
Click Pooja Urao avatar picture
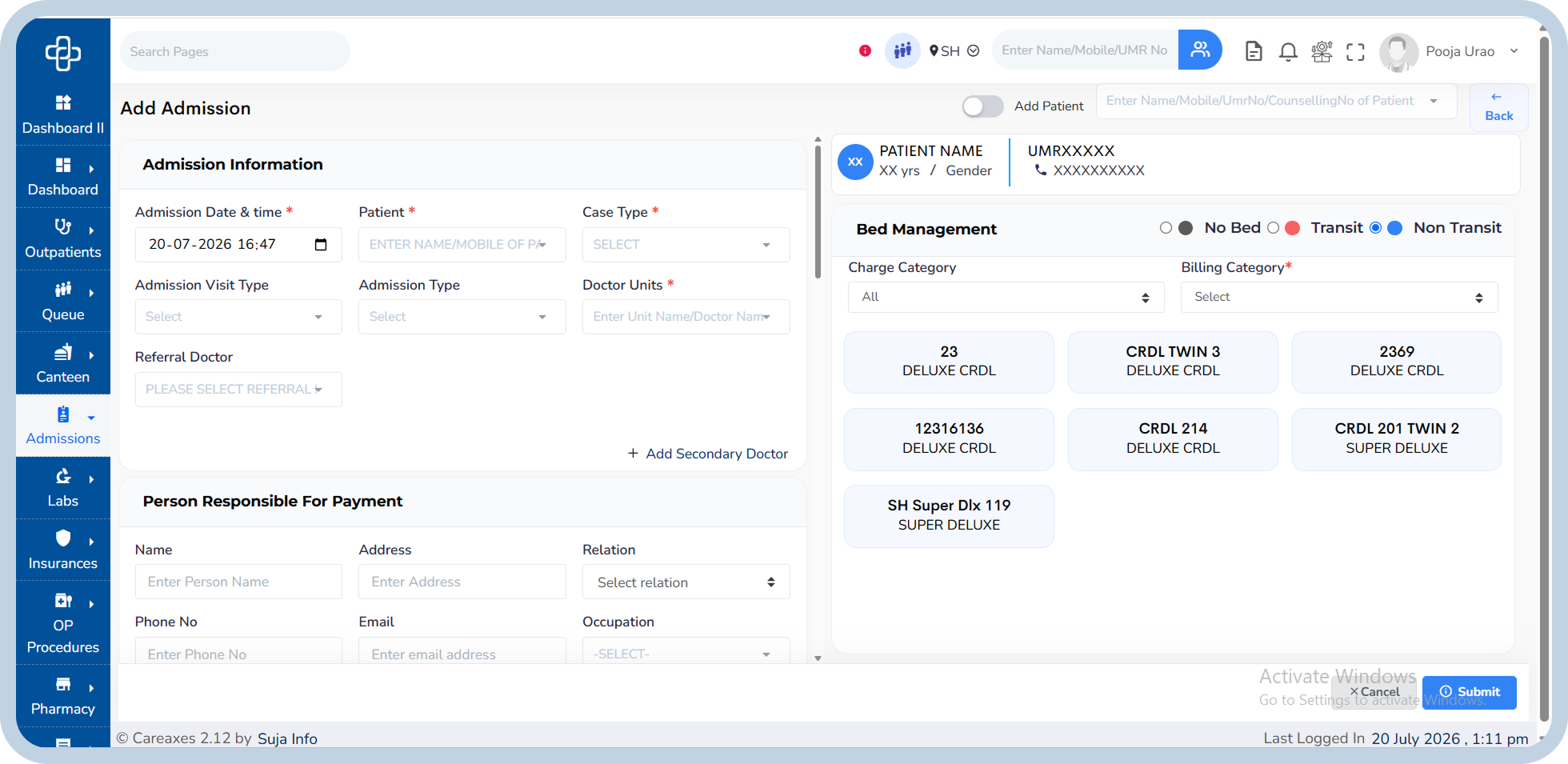pyautogui.click(x=1398, y=52)
